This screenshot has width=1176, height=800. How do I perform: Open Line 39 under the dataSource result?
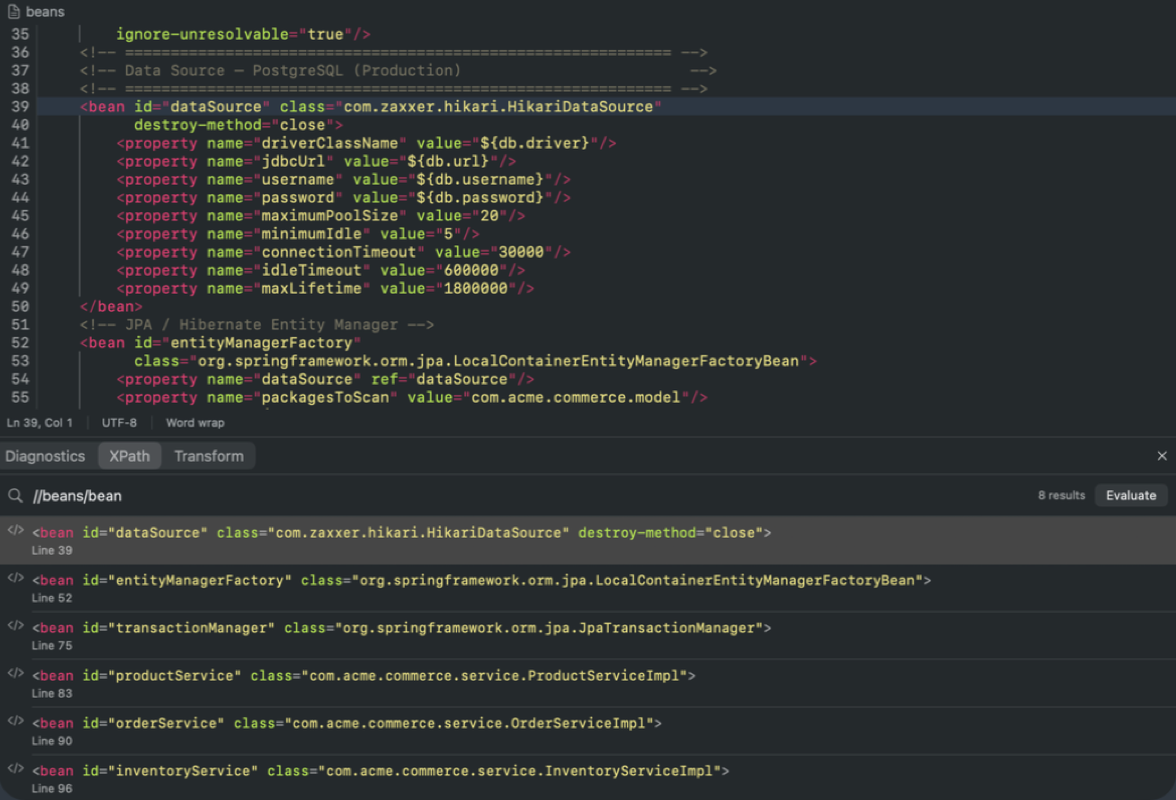pos(52,550)
